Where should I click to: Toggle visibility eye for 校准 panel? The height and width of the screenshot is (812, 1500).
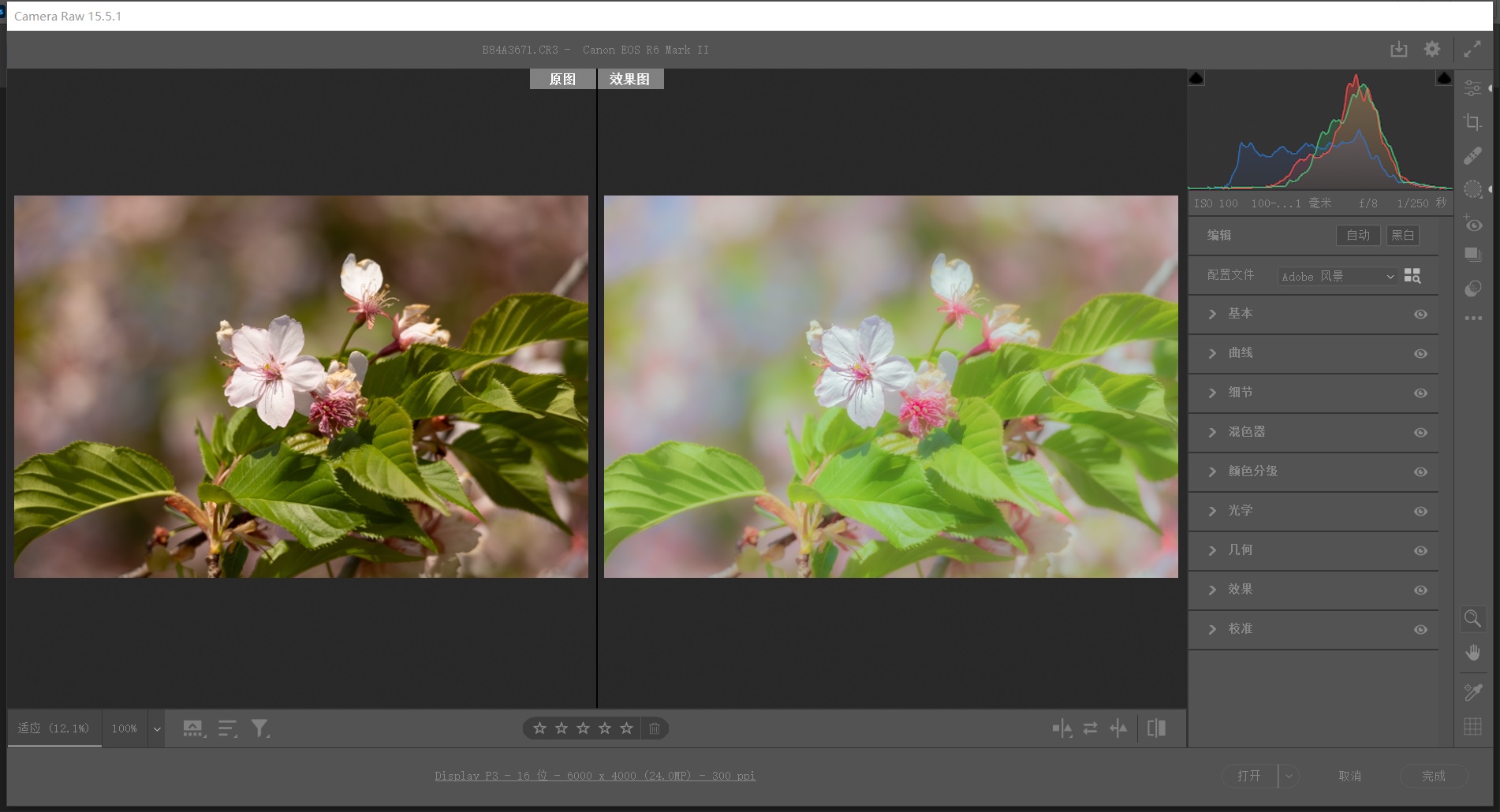click(x=1420, y=630)
